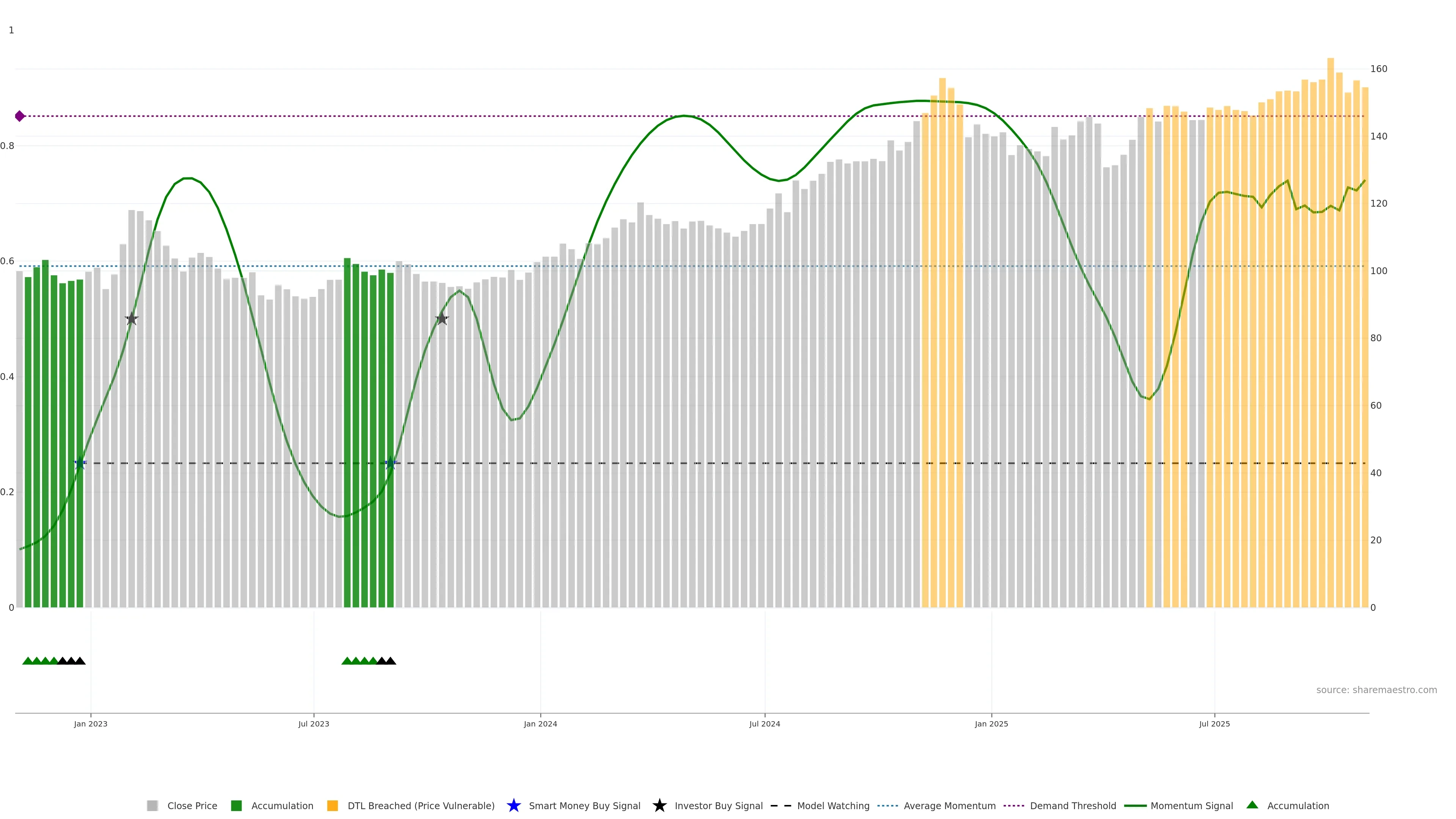Viewport: 1456px width, 819px height.
Task: Click the first accumulation triangle cluster below chart
Action: coord(54,661)
